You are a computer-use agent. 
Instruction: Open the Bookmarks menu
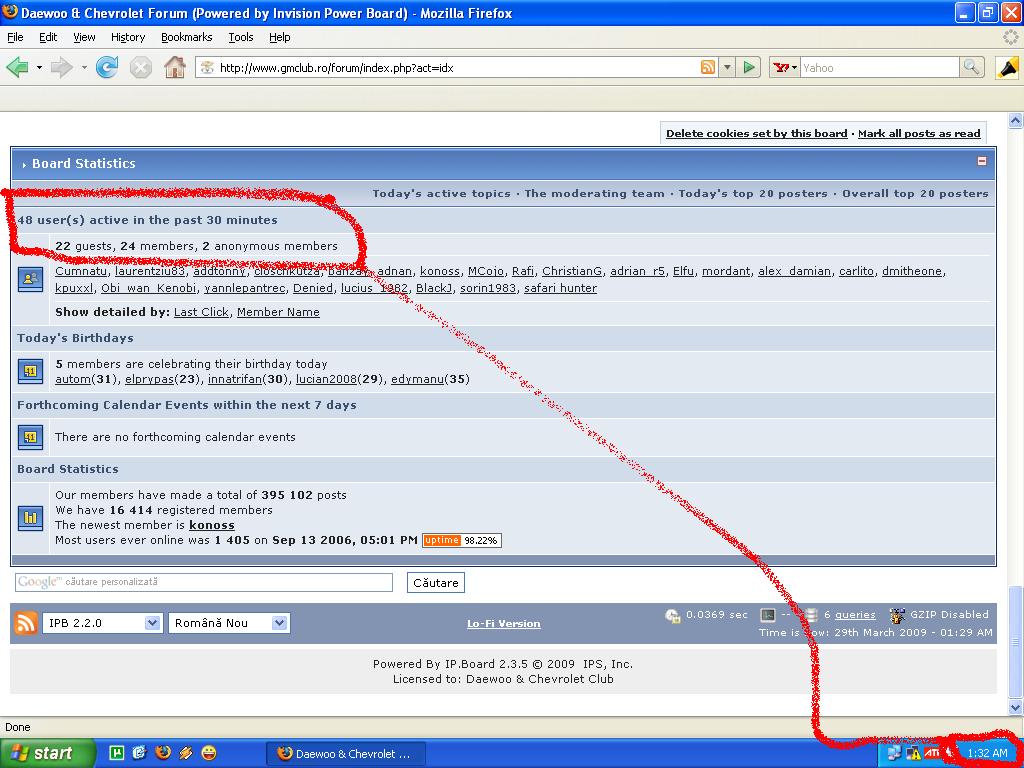pyautogui.click(x=186, y=37)
